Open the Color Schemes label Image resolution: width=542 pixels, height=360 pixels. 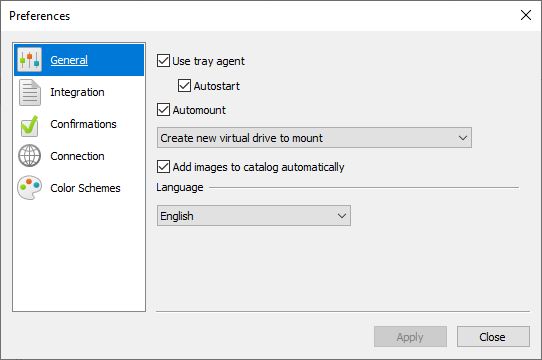pyautogui.click(x=85, y=188)
